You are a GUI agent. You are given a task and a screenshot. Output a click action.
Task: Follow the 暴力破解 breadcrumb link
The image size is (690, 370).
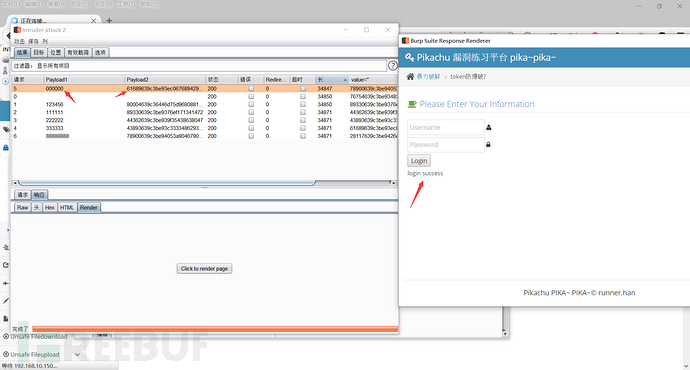point(428,77)
